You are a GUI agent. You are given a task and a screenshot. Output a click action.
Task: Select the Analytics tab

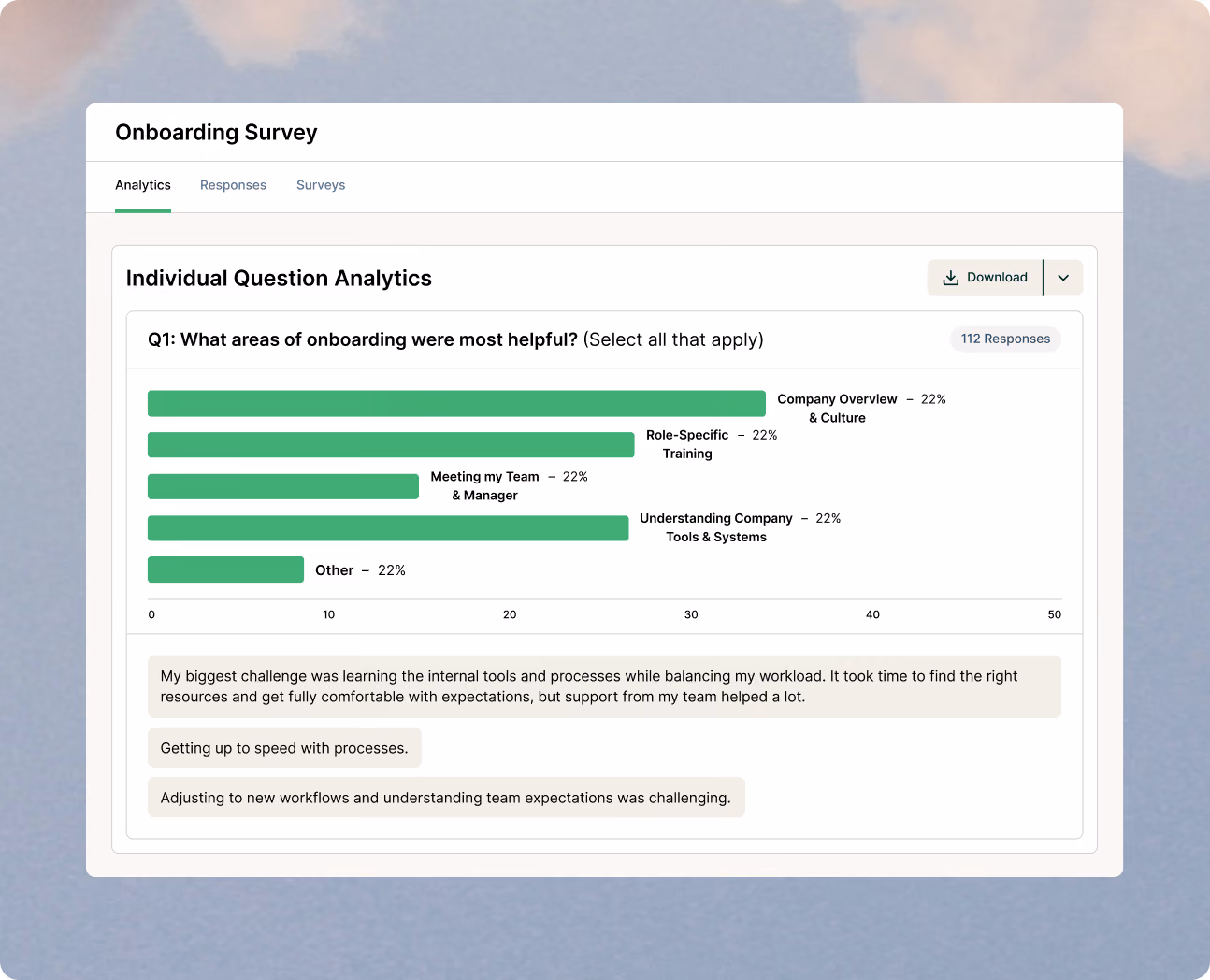(x=143, y=185)
